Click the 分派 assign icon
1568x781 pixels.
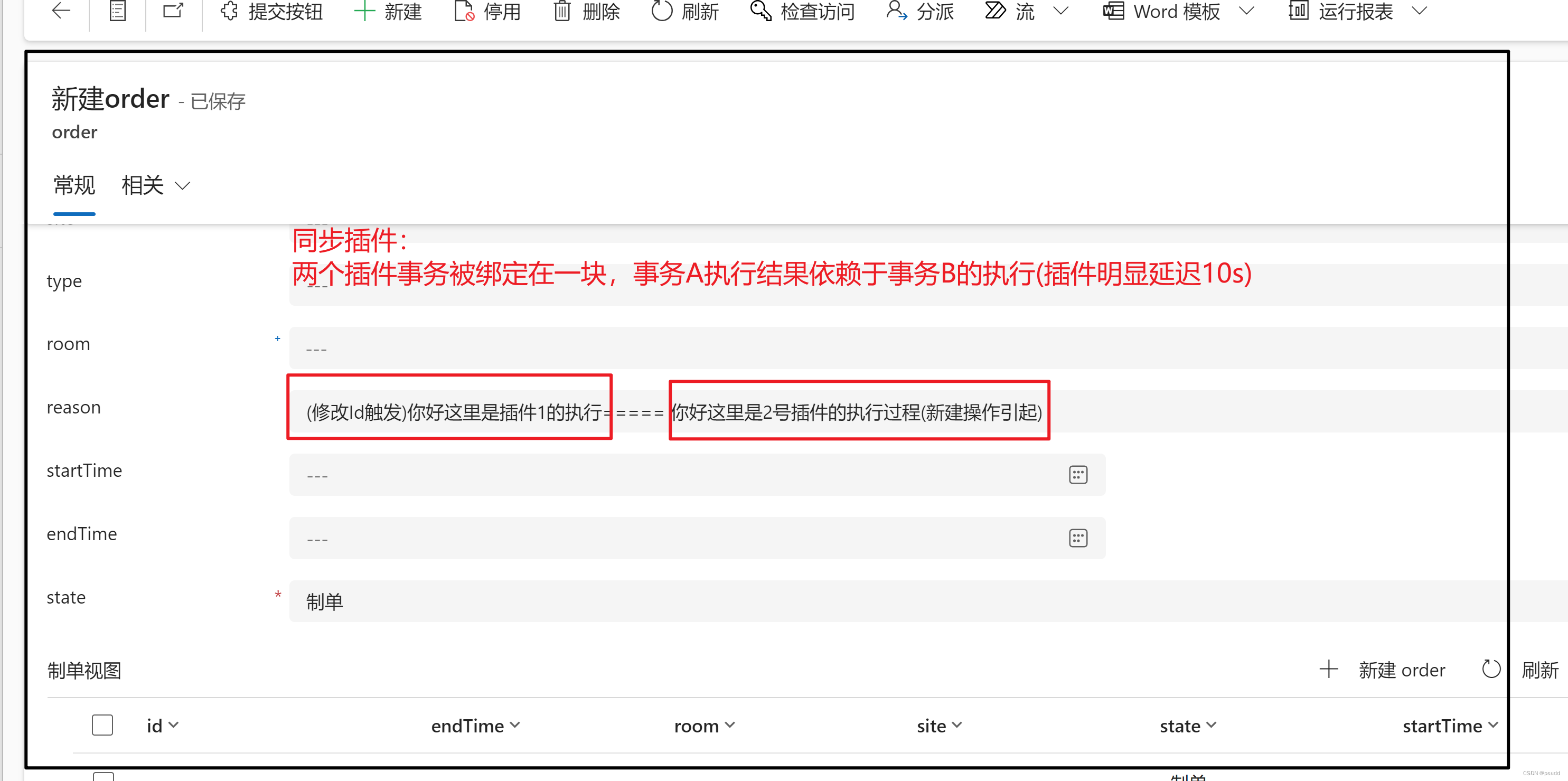(x=897, y=11)
